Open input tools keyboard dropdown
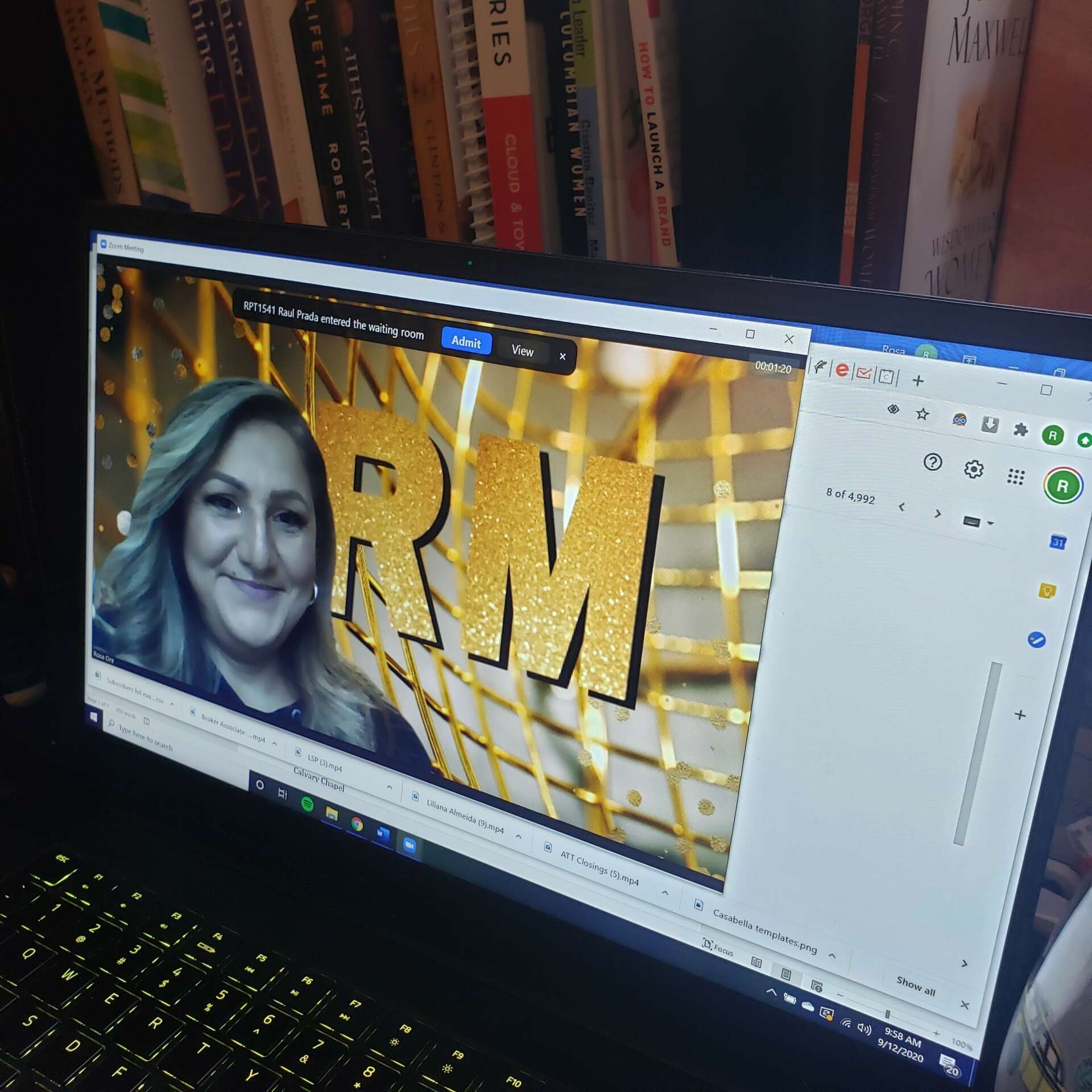This screenshot has height=1092, width=1092. coord(990,523)
